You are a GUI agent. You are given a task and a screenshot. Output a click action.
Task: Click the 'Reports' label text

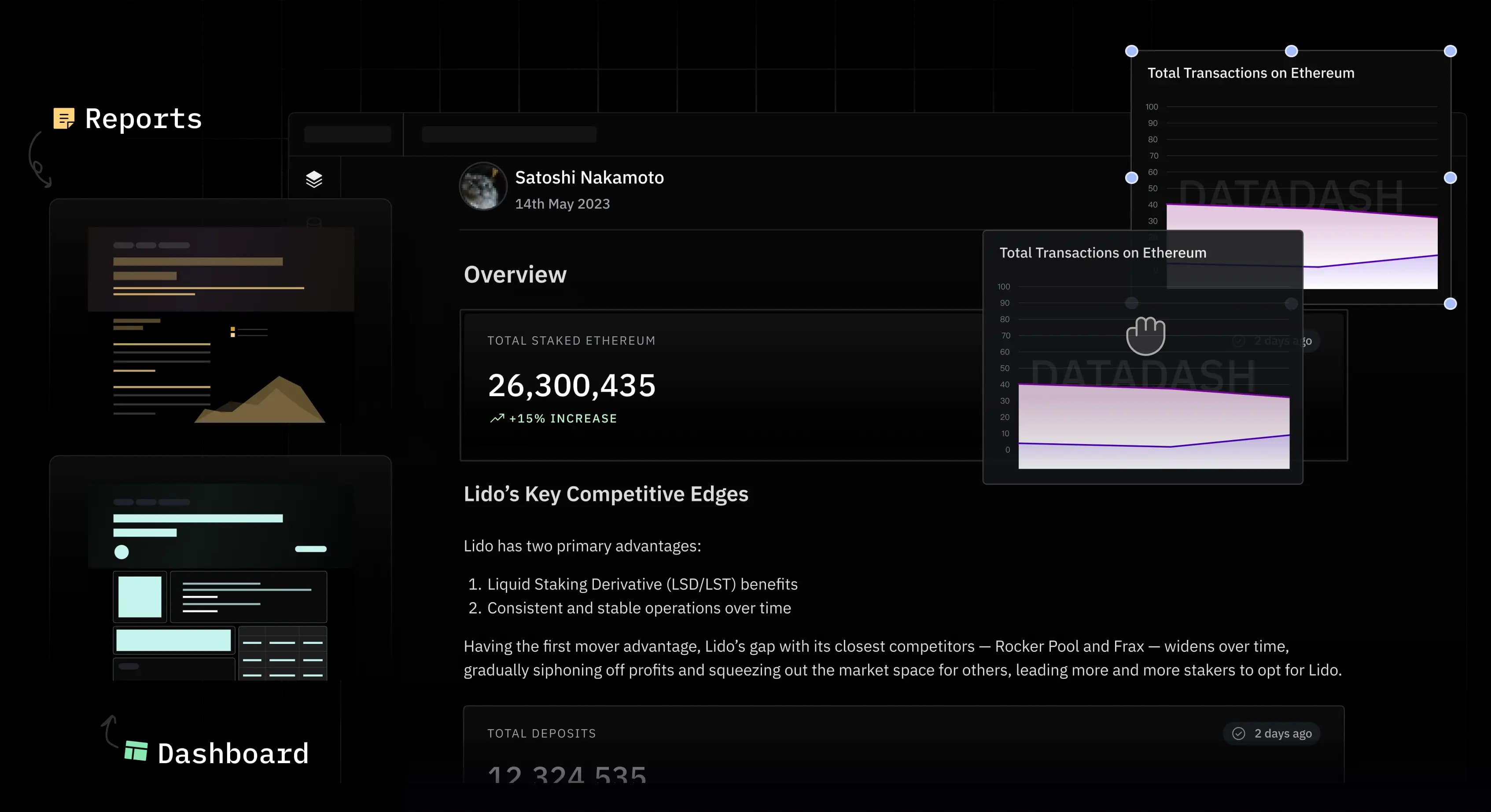[144, 119]
